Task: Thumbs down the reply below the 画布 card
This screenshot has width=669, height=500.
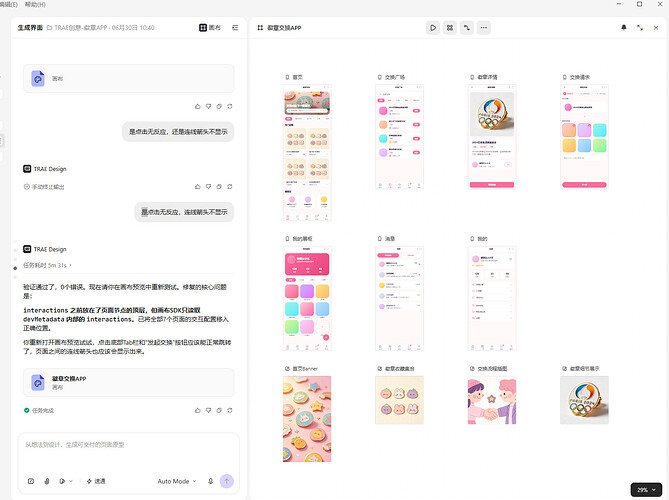Action: (208, 106)
